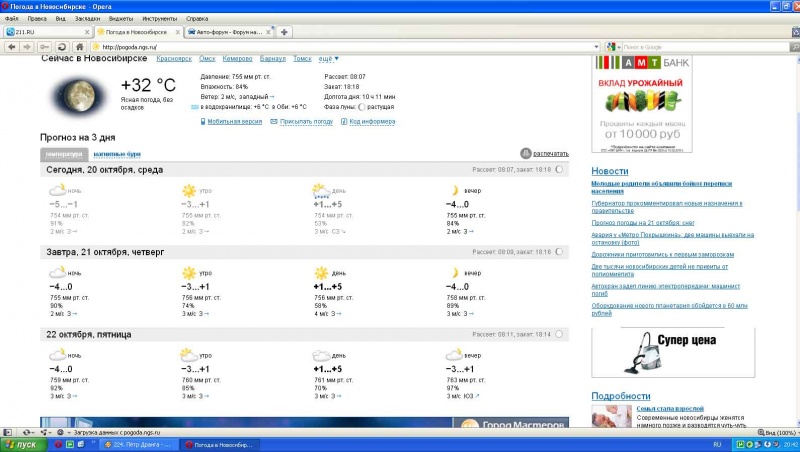Screen dimensions: 800x452
Task: Open taskbar item Погода в Новосибир...
Action: click(219, 444)
